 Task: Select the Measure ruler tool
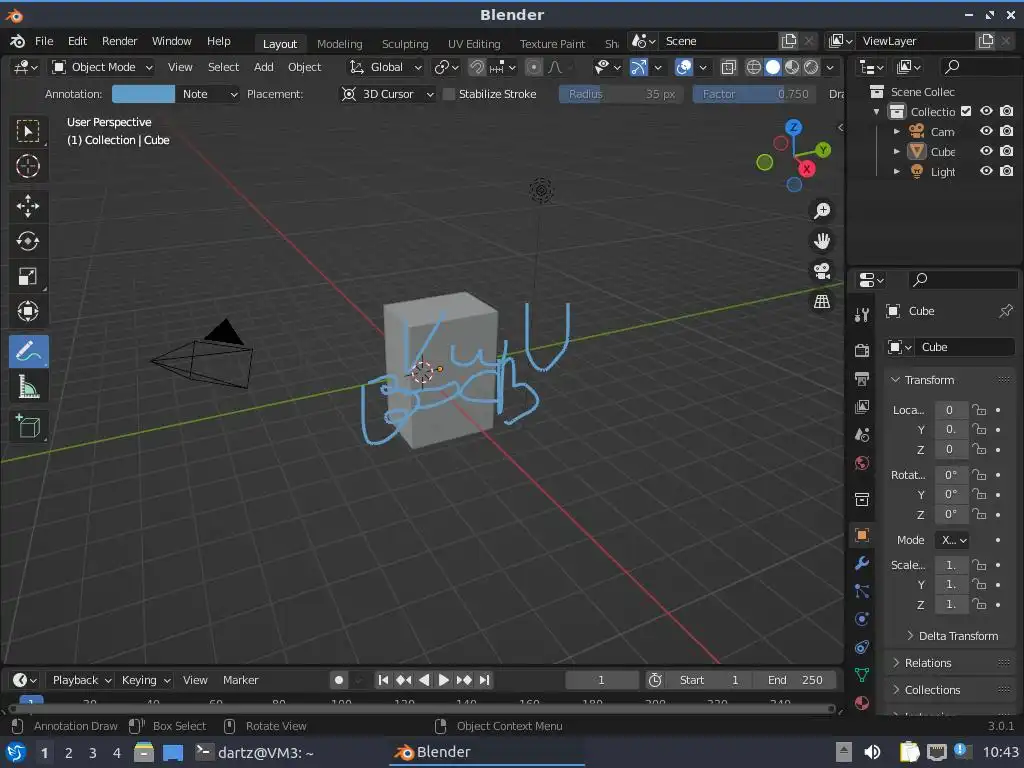click(28, 387)
